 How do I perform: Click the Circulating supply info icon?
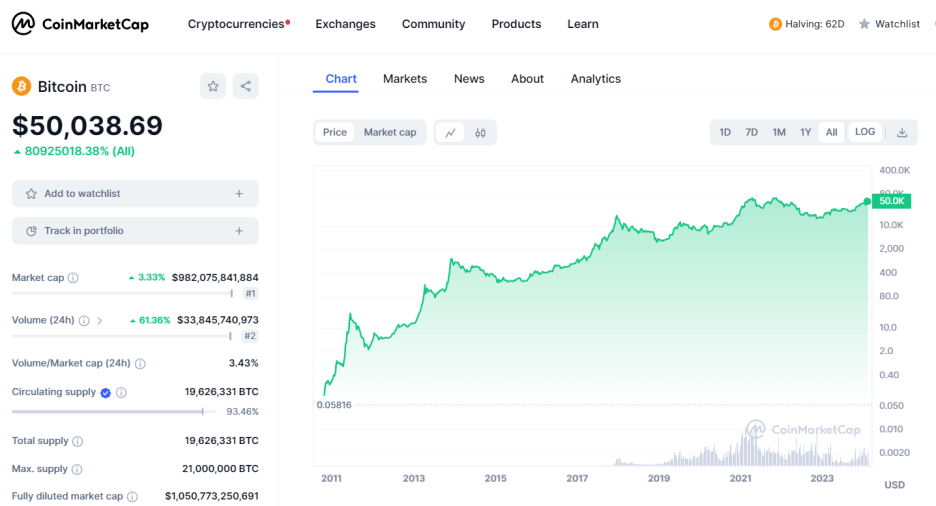[x=121, y=392]
